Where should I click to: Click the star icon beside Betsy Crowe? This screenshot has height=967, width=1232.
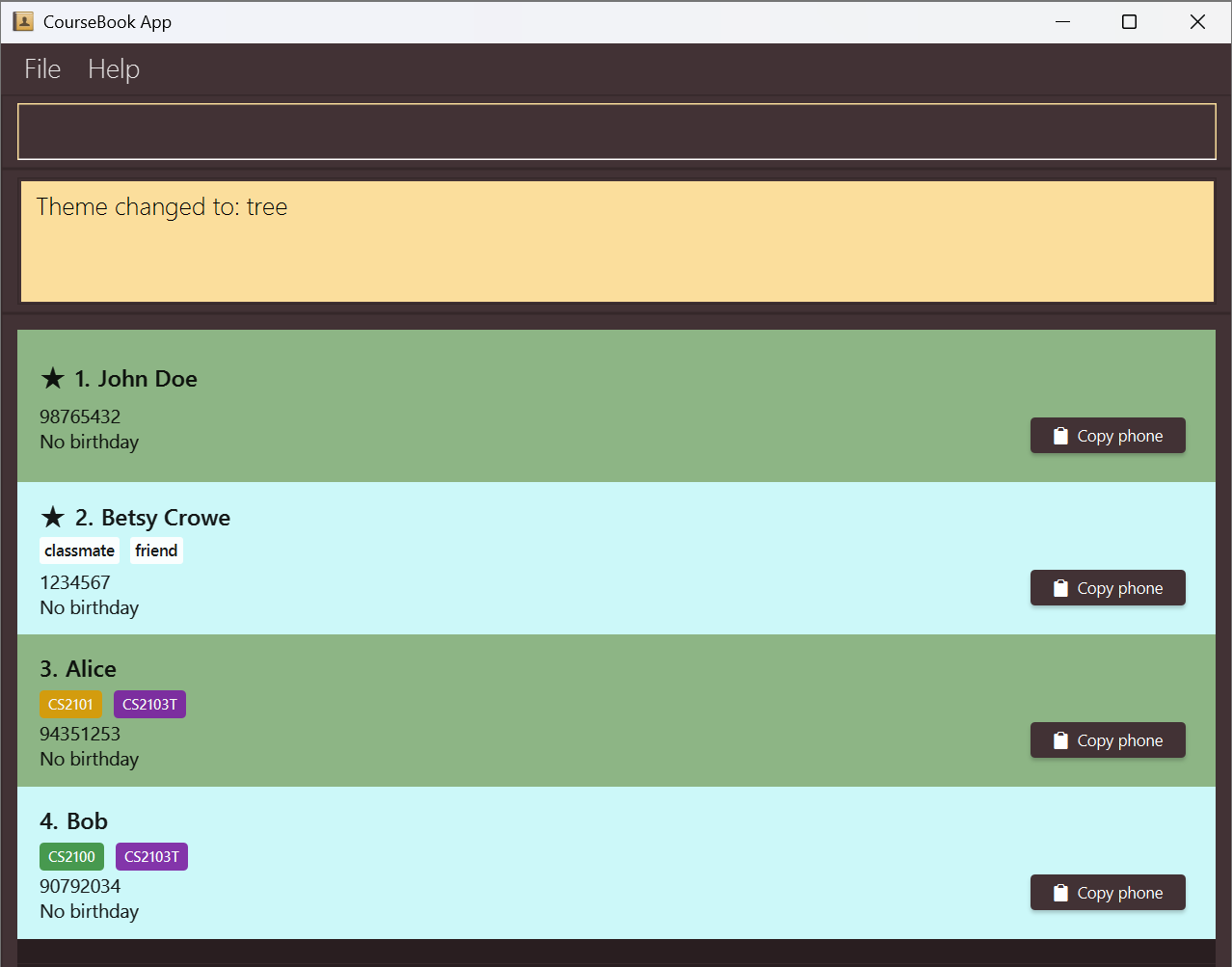click(x=53, y=517)
